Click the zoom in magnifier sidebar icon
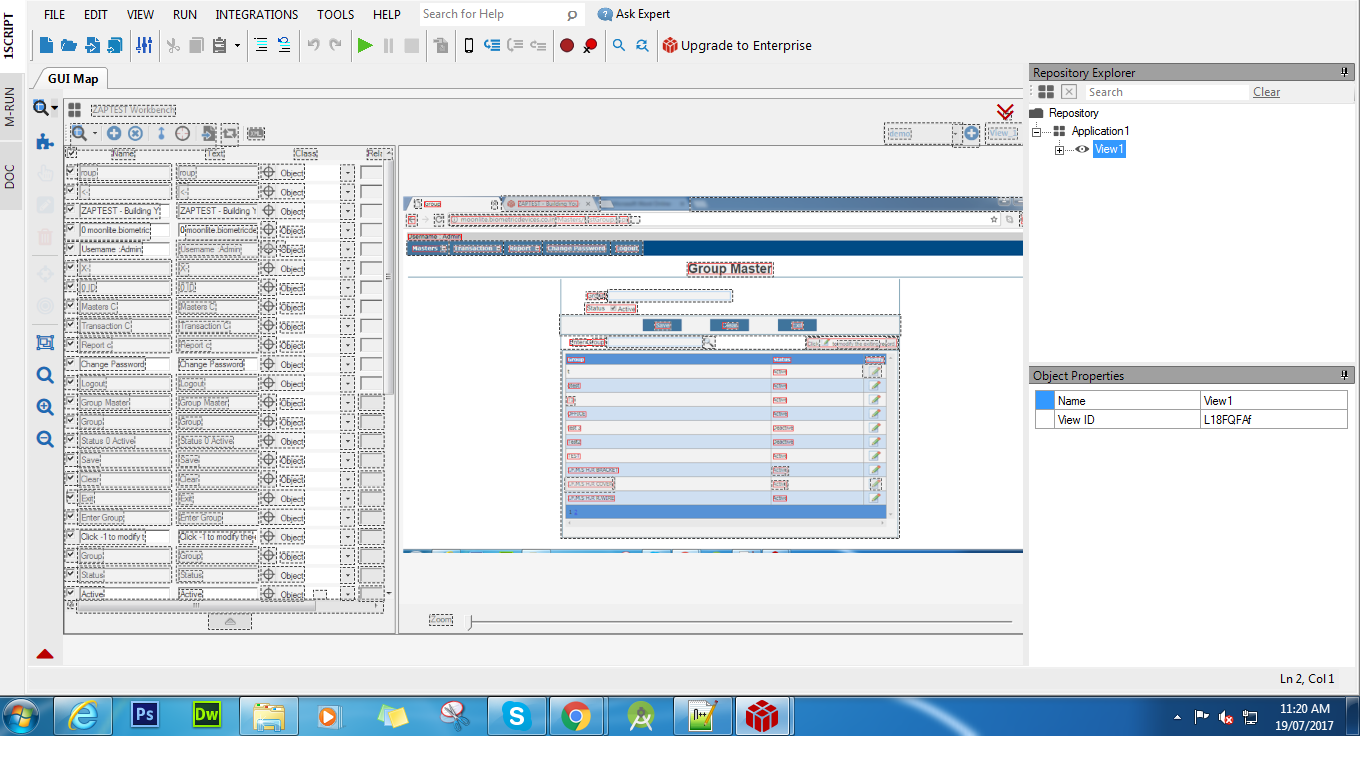Viewport: 1366px width, 768px height. [x=45, y=407]
